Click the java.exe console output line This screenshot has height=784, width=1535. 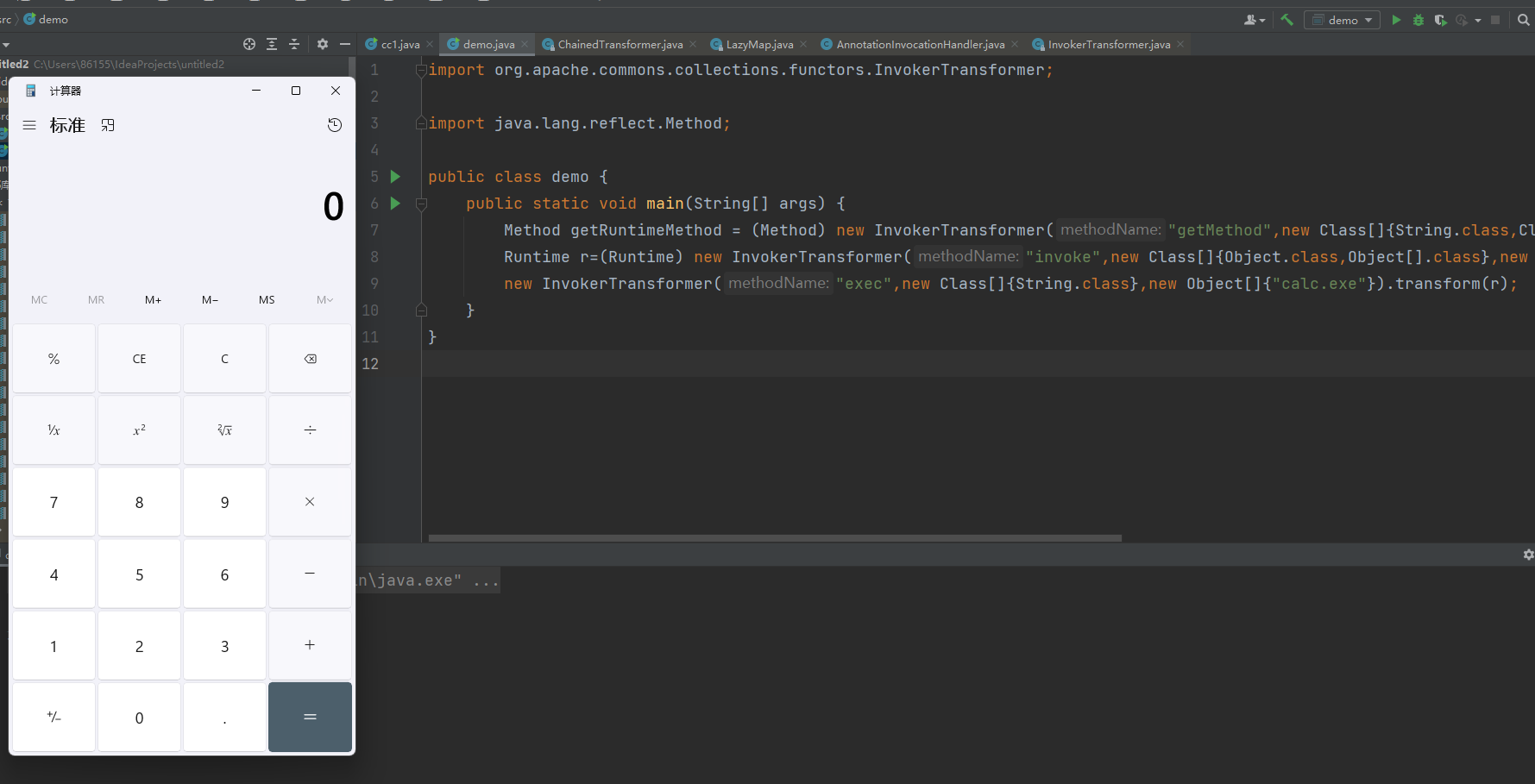pos(428,580)
